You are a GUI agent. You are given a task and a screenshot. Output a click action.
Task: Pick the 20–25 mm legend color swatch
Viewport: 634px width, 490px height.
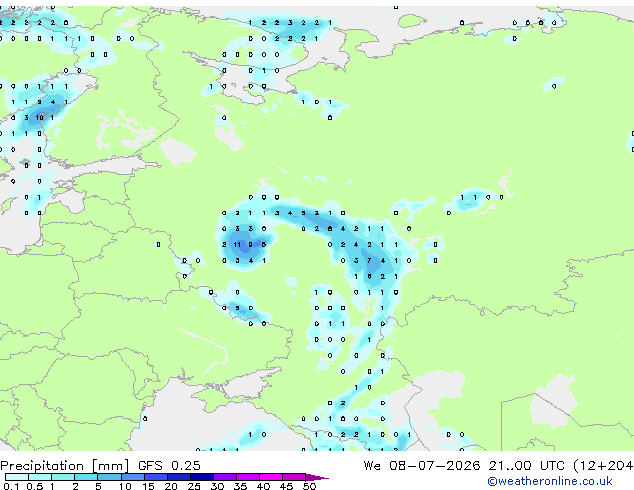(178, 477)
